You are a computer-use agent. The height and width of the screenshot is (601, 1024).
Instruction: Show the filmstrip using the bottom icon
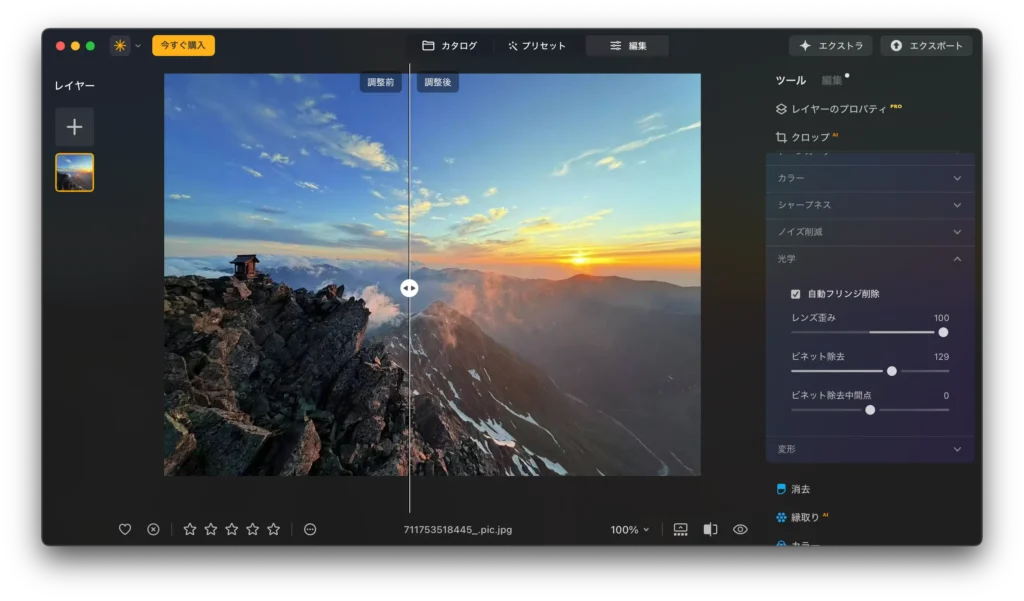[681, 529]
